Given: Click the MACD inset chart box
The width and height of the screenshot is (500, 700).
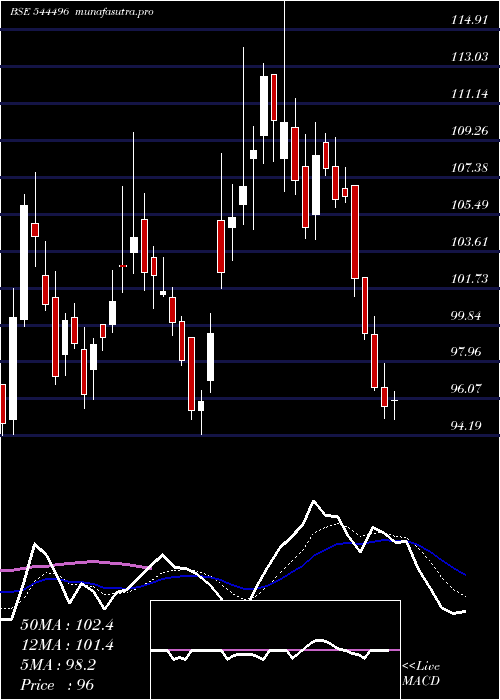Looking at the screenshot, I should coord(275,650).
